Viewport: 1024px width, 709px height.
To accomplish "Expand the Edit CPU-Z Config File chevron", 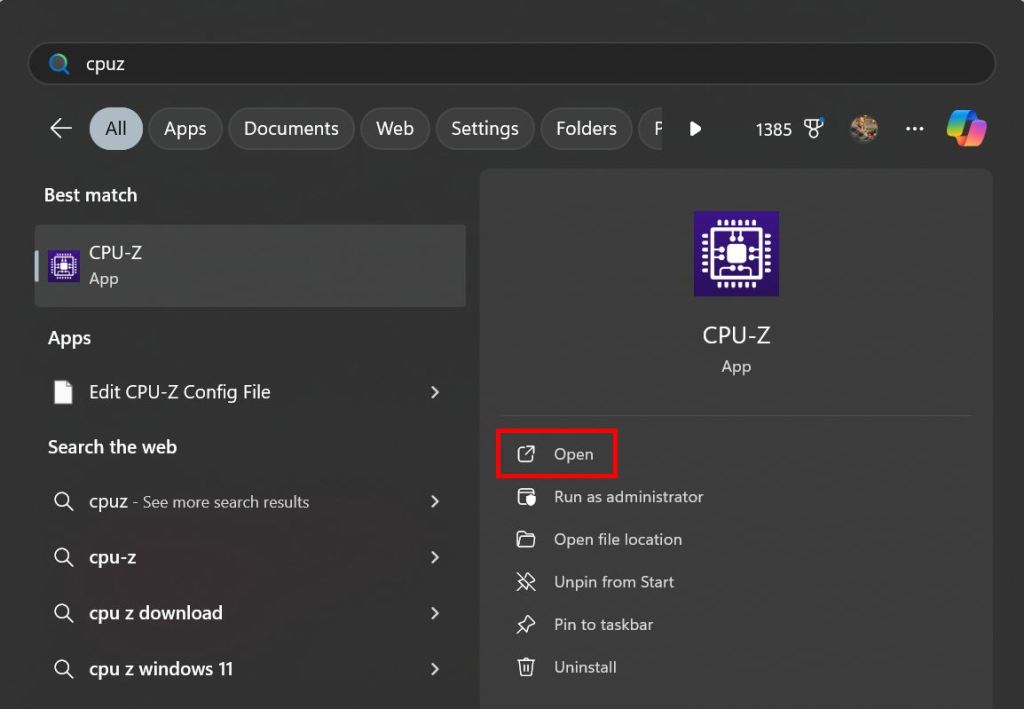I will pos(435,392).
